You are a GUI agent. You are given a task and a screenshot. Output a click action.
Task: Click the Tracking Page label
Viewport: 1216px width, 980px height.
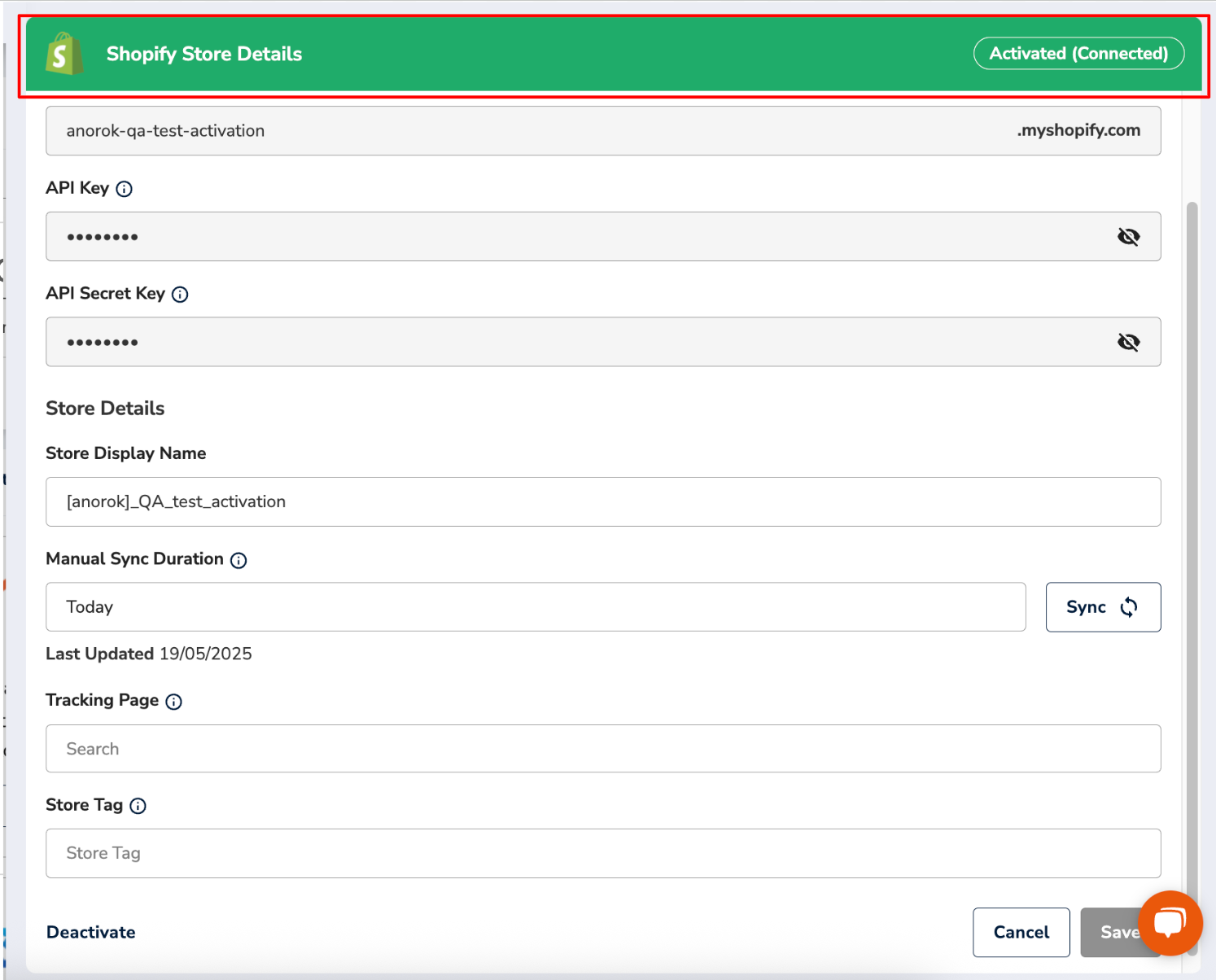click(x=103, y=701)
